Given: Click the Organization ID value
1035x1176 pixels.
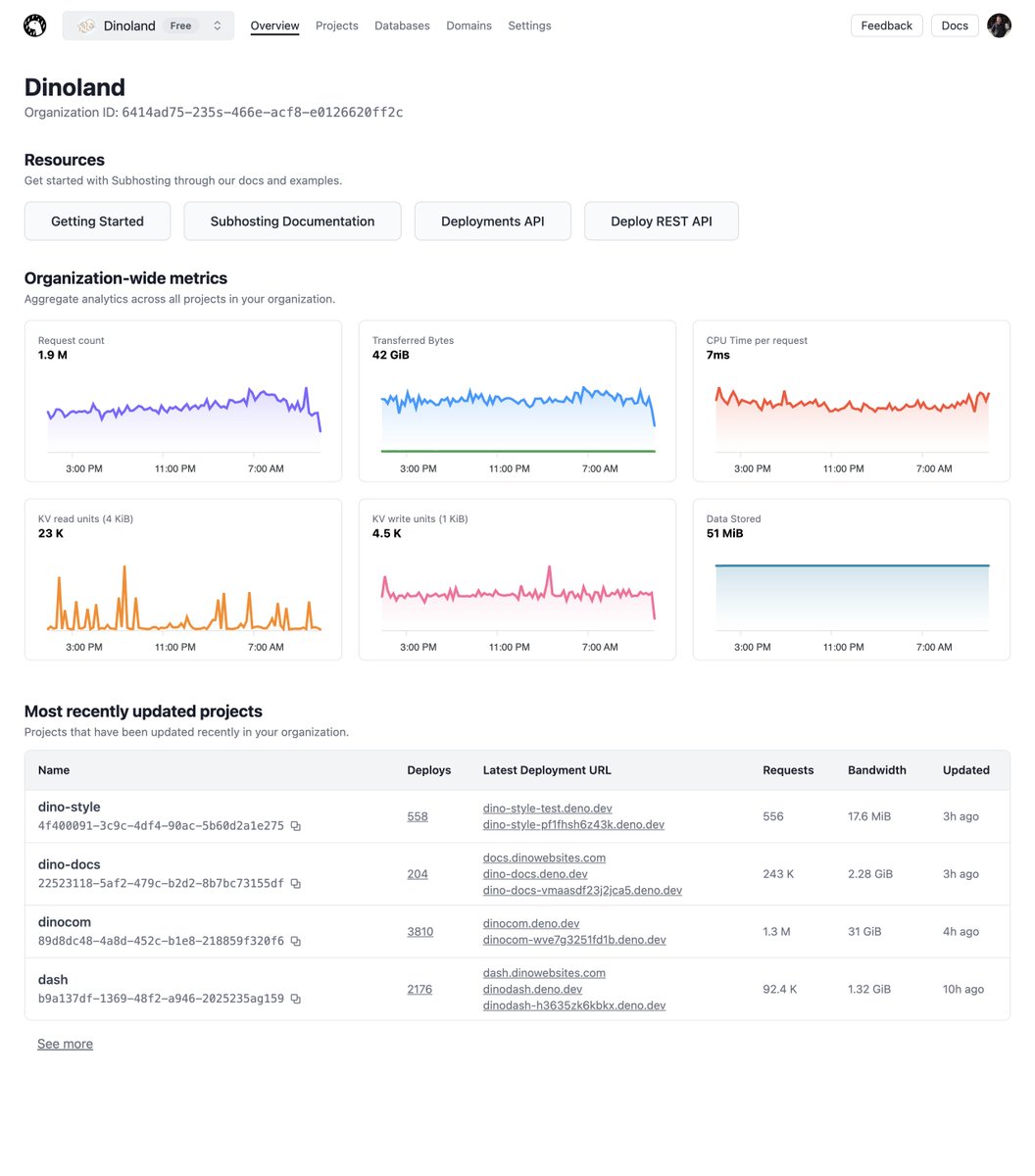Looking at the screenshot, I should [x=262, y=113].
